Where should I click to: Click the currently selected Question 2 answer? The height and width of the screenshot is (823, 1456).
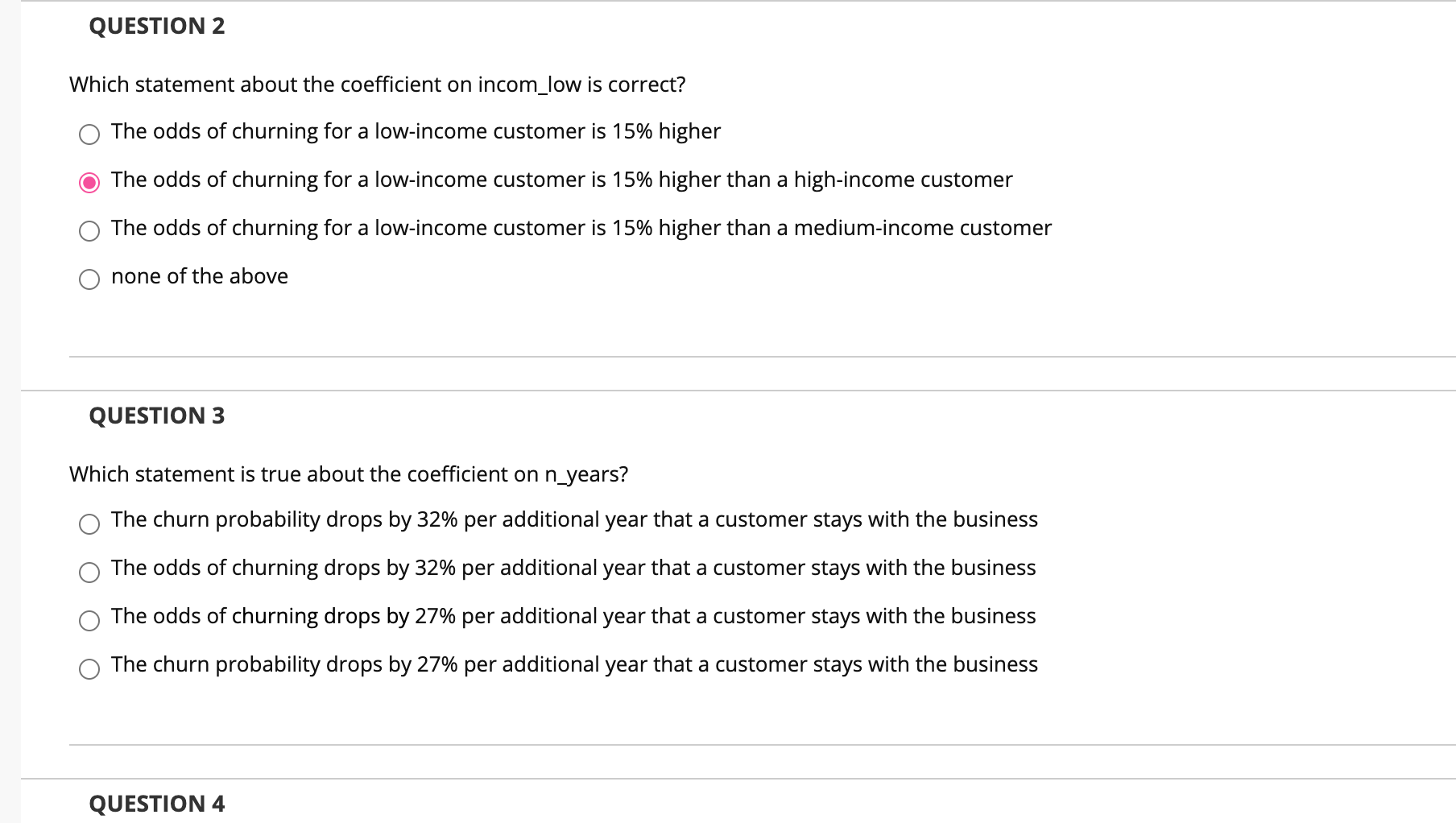pos(561,180)
